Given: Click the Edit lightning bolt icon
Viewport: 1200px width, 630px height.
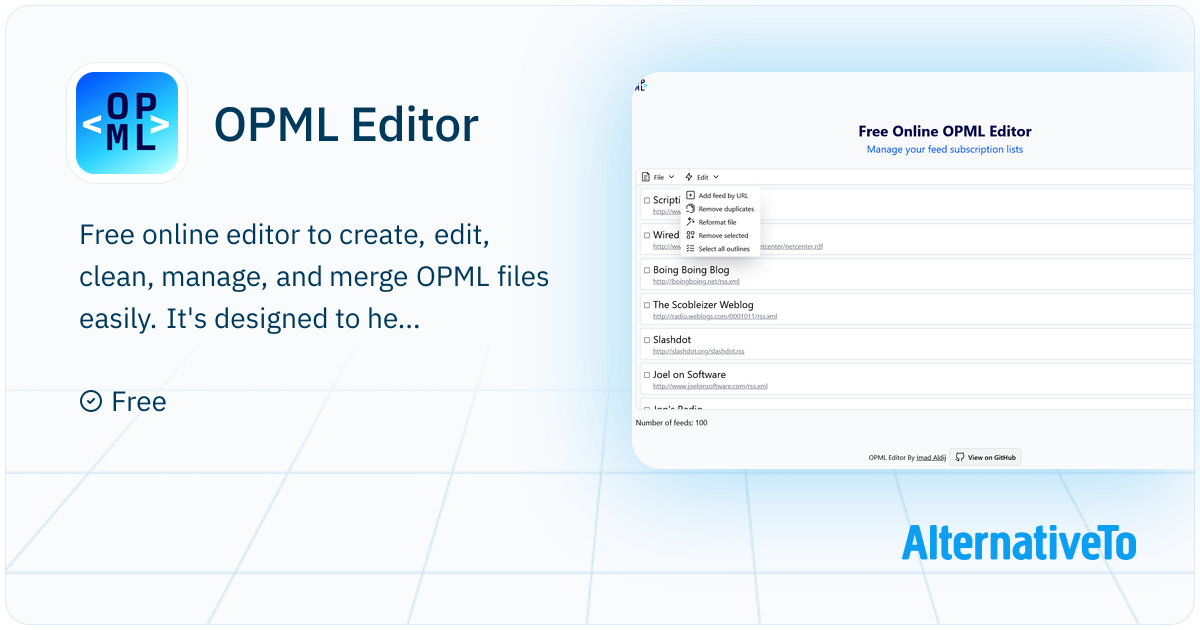Looking at the screenshot, I should [x=689, y=177].
